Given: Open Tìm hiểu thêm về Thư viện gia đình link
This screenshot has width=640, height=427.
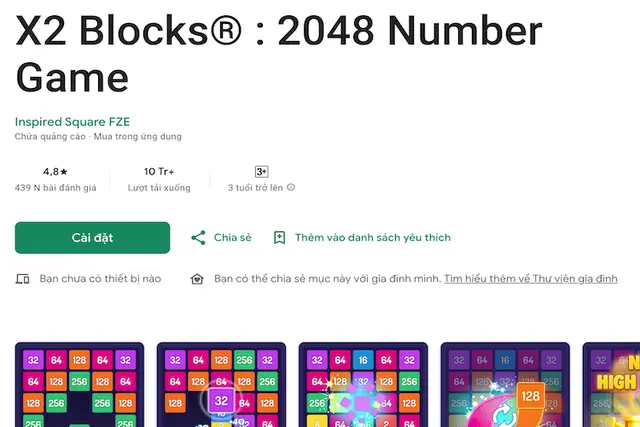Looking at the screenshot, I should pyautogui.click(x=531, y=279).
